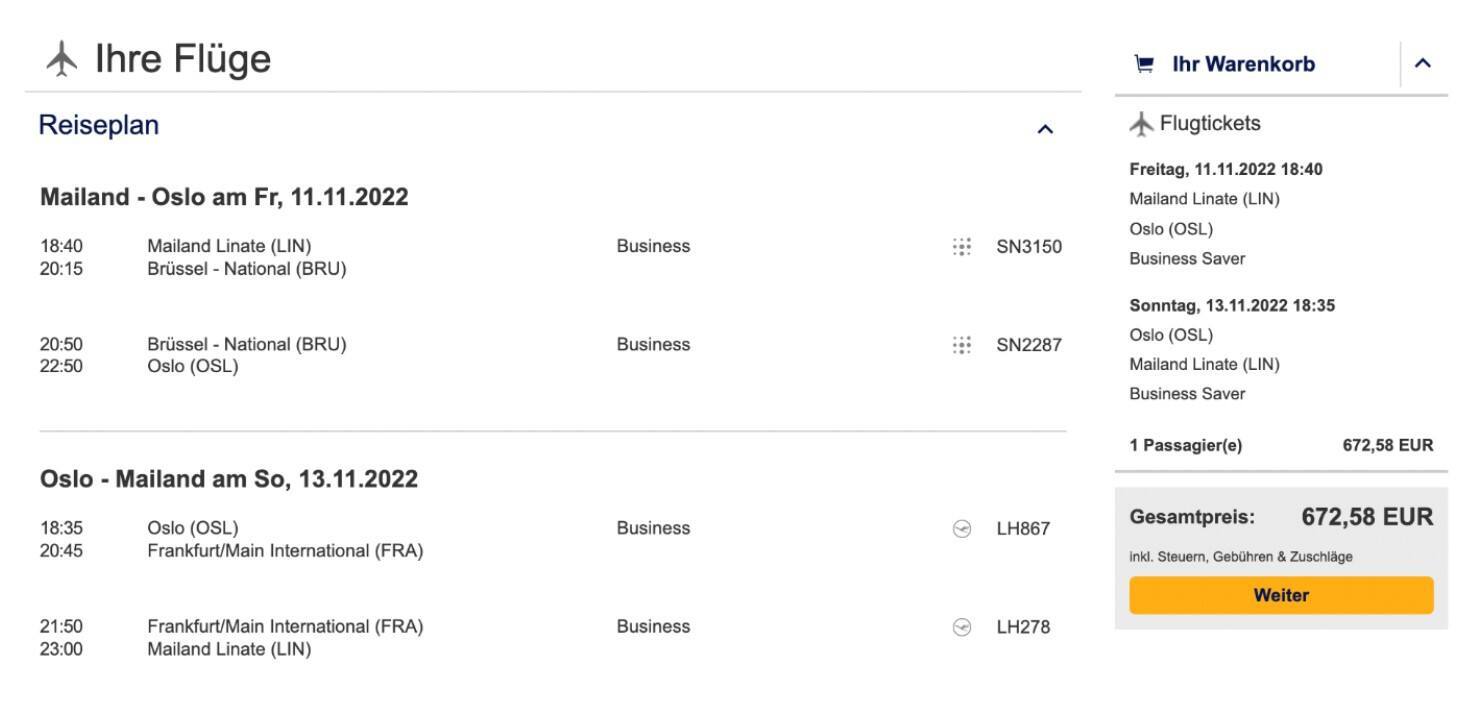Click Oslo - Mailand am So, 13.11.2022 heading
This screenshot has width=1482, height=715.
pyautogui.click(x=228, y=479)
